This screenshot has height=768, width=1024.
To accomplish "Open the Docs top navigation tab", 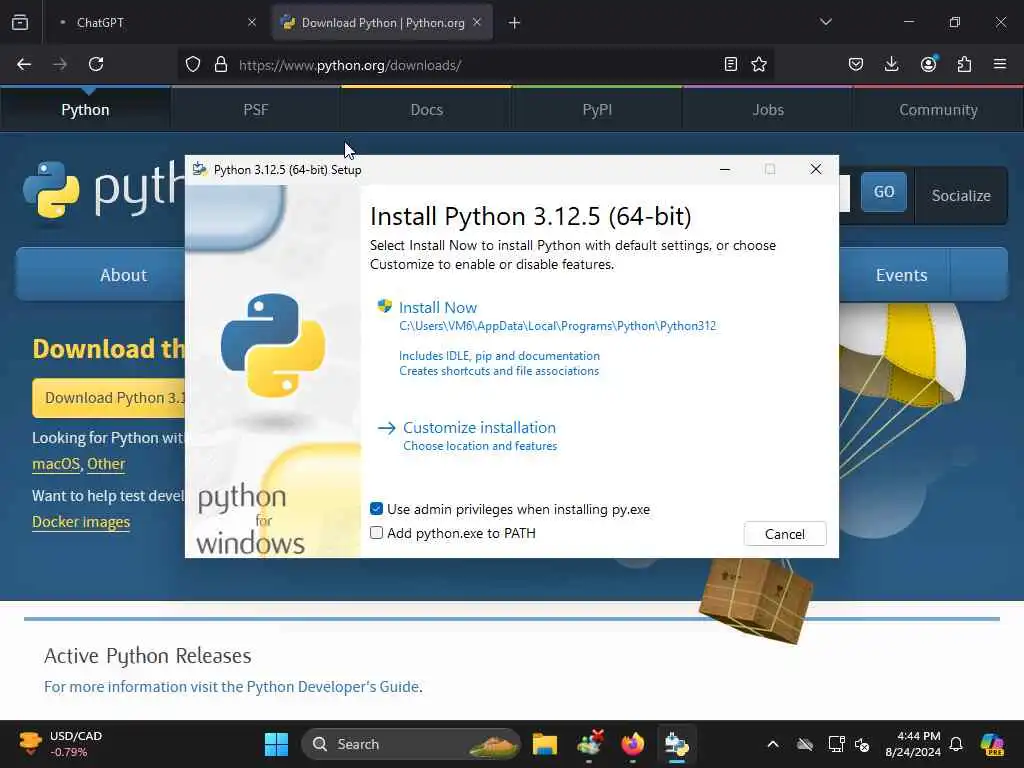I will [426, 110].
